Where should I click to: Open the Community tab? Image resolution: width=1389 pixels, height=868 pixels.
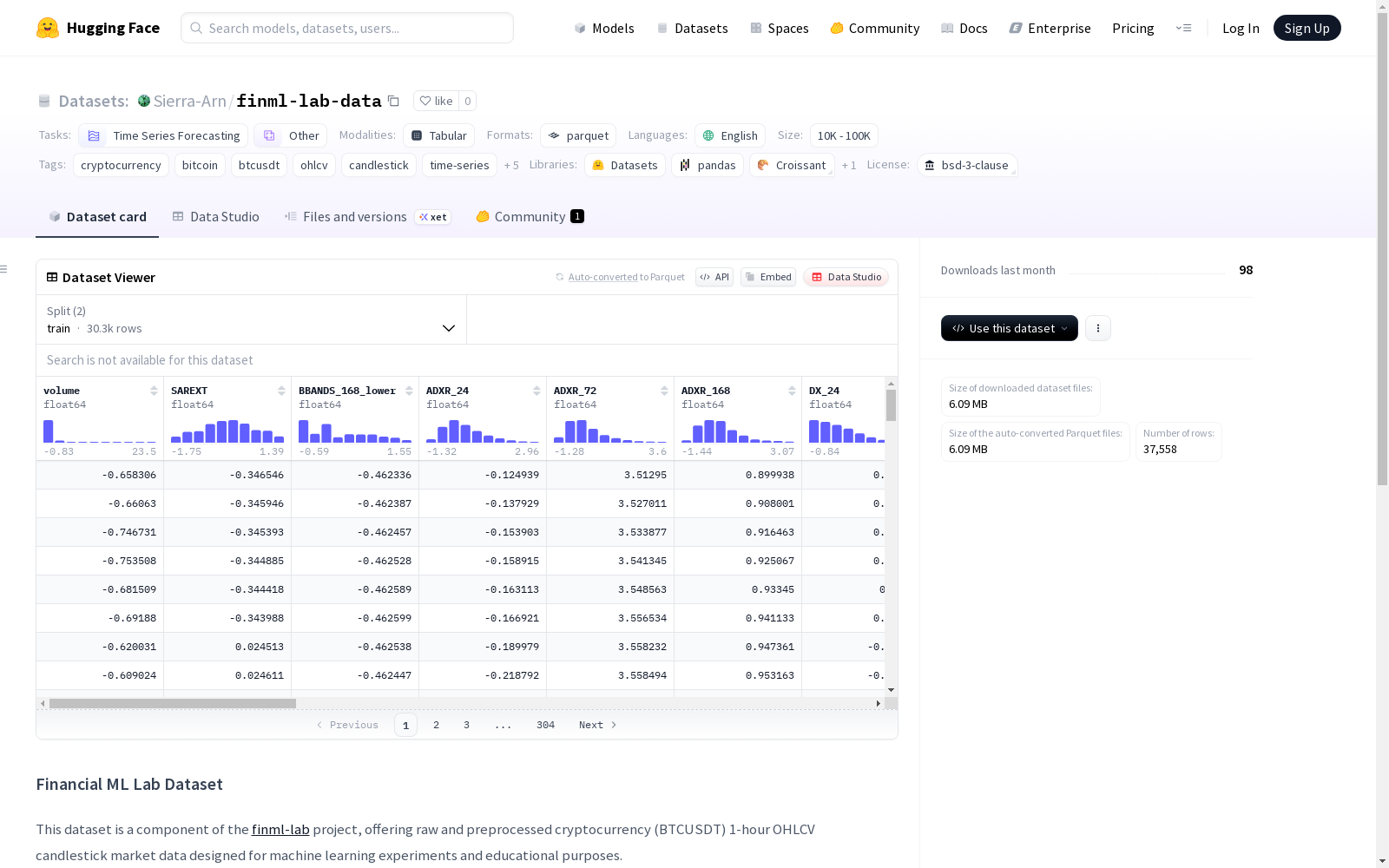point(530,217)
